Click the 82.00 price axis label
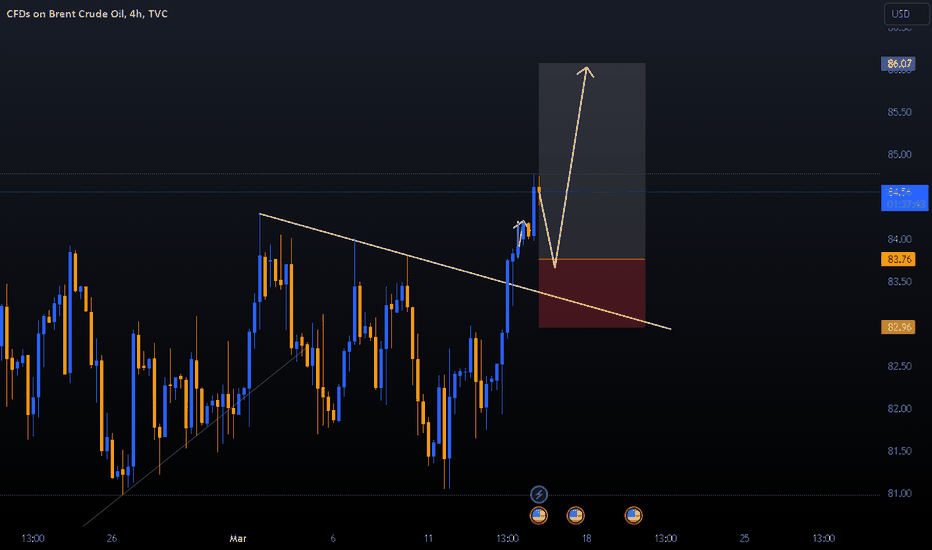This screenshot has height=550, width=932. (x=899, y=408)
